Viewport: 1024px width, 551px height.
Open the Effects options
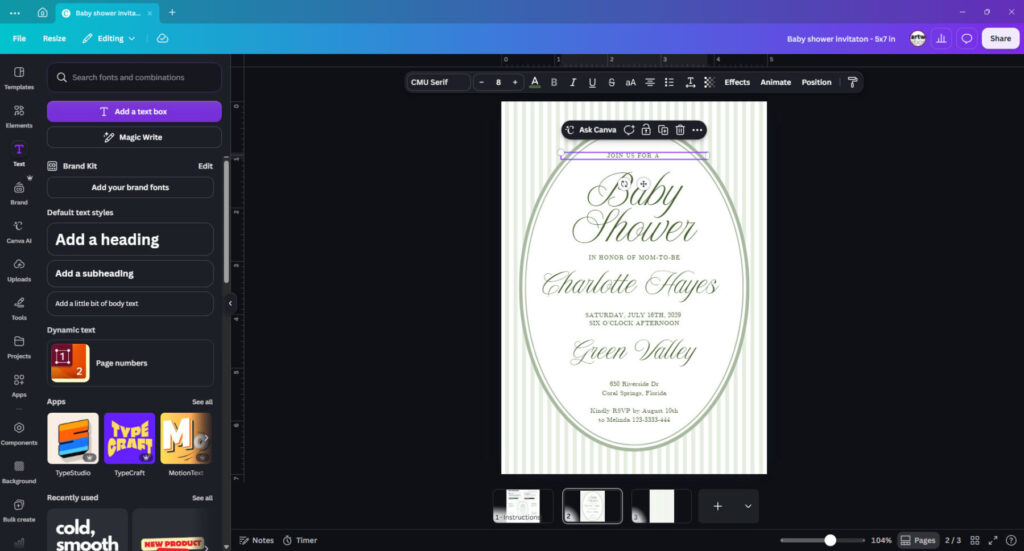coord(737,82)
